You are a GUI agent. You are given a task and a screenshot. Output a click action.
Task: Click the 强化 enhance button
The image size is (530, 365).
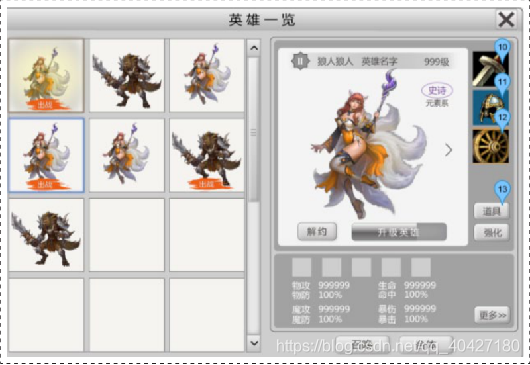[x=491, y=233]
